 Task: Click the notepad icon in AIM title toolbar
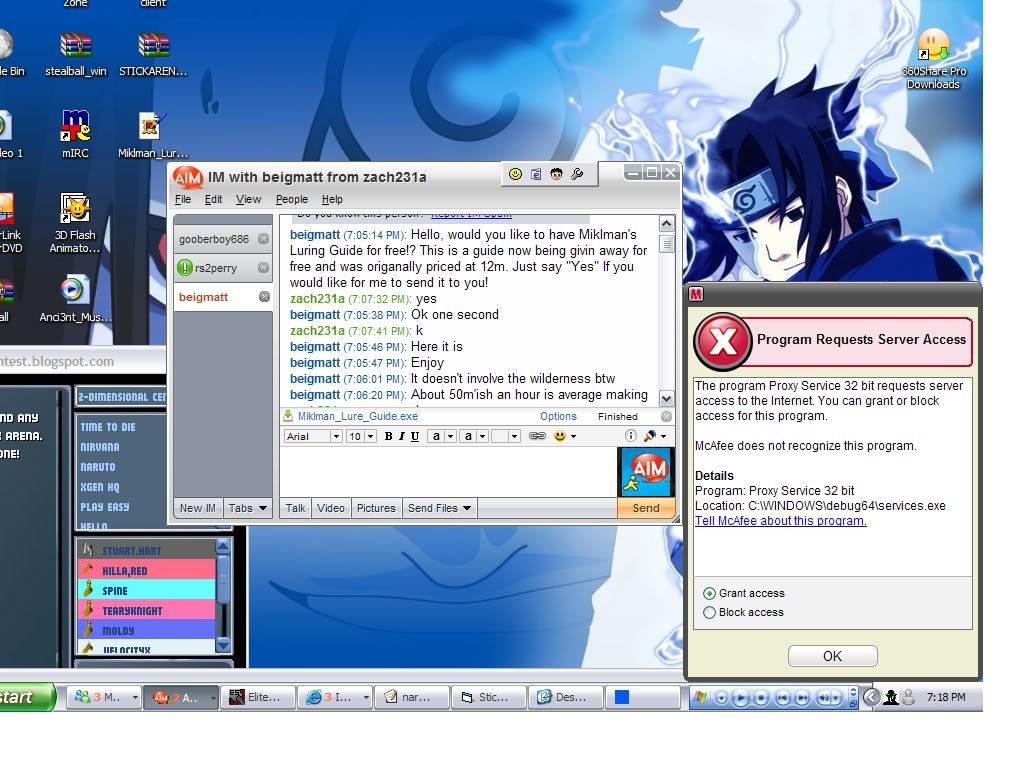(x=536, y=174)
